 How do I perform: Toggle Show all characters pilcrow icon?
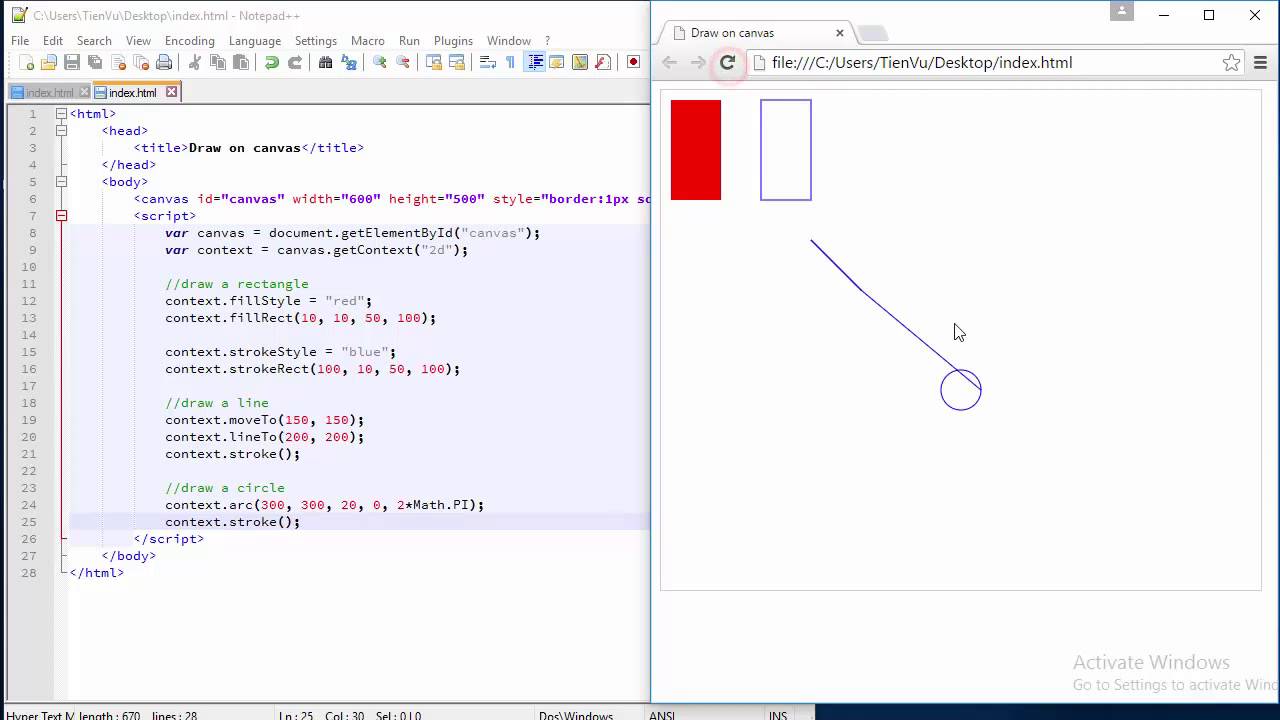point(510,62)
